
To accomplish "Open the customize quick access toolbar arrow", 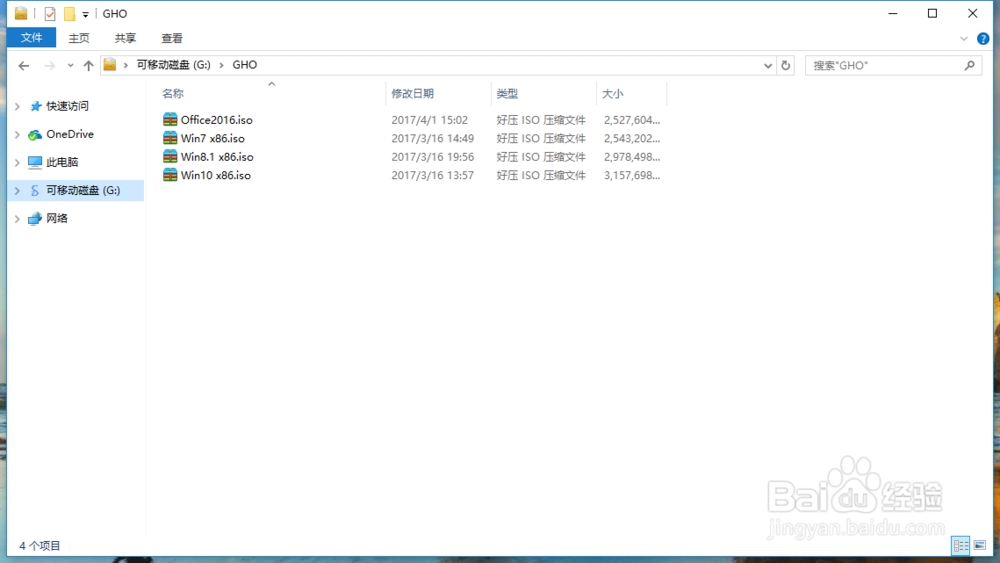I will pos(85,14).
